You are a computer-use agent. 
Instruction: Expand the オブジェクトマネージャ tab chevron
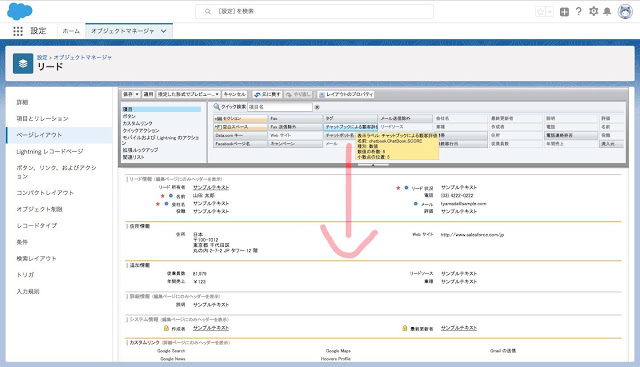pos(164,31)
